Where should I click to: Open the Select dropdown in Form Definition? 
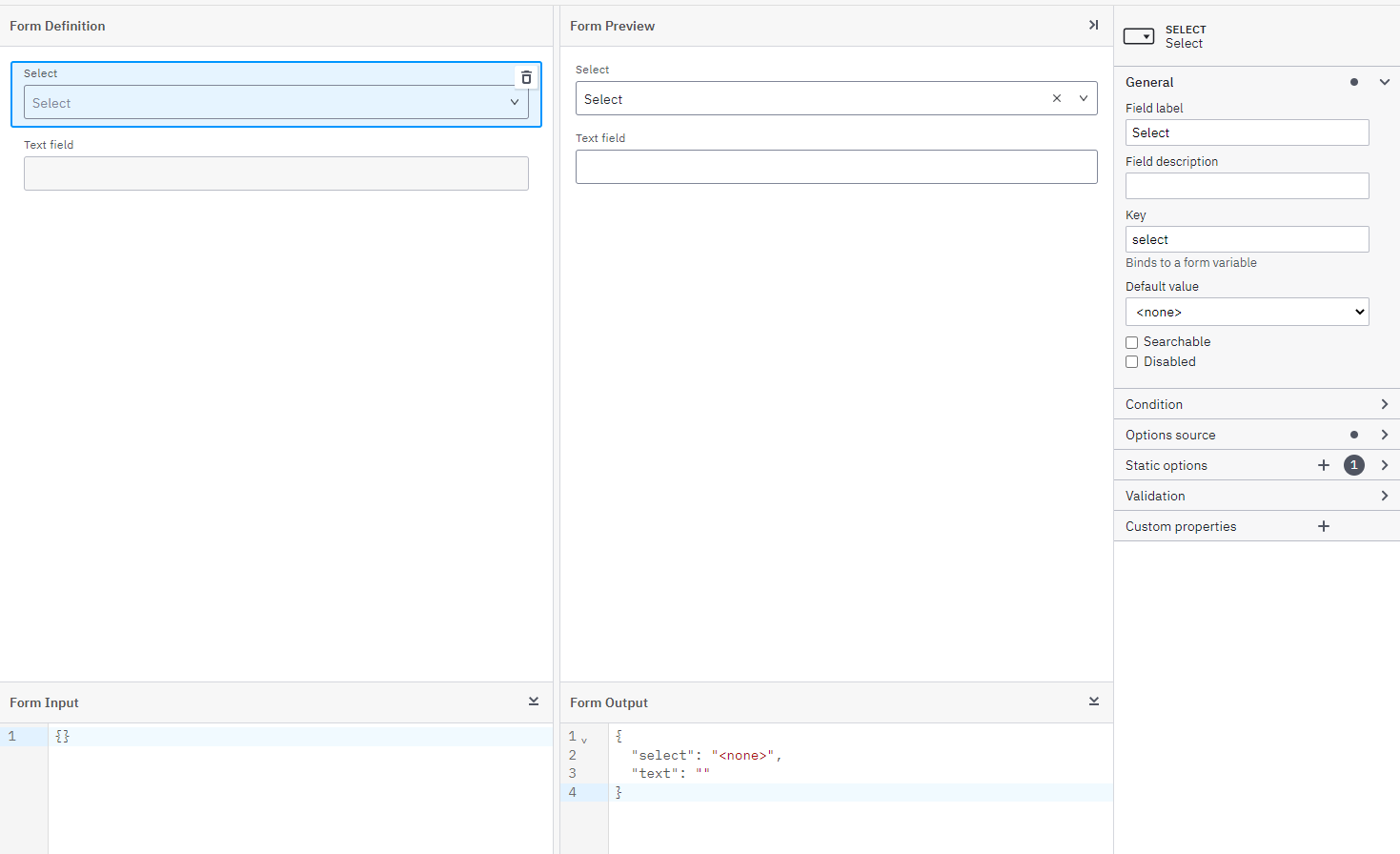[x=514, y=102]
